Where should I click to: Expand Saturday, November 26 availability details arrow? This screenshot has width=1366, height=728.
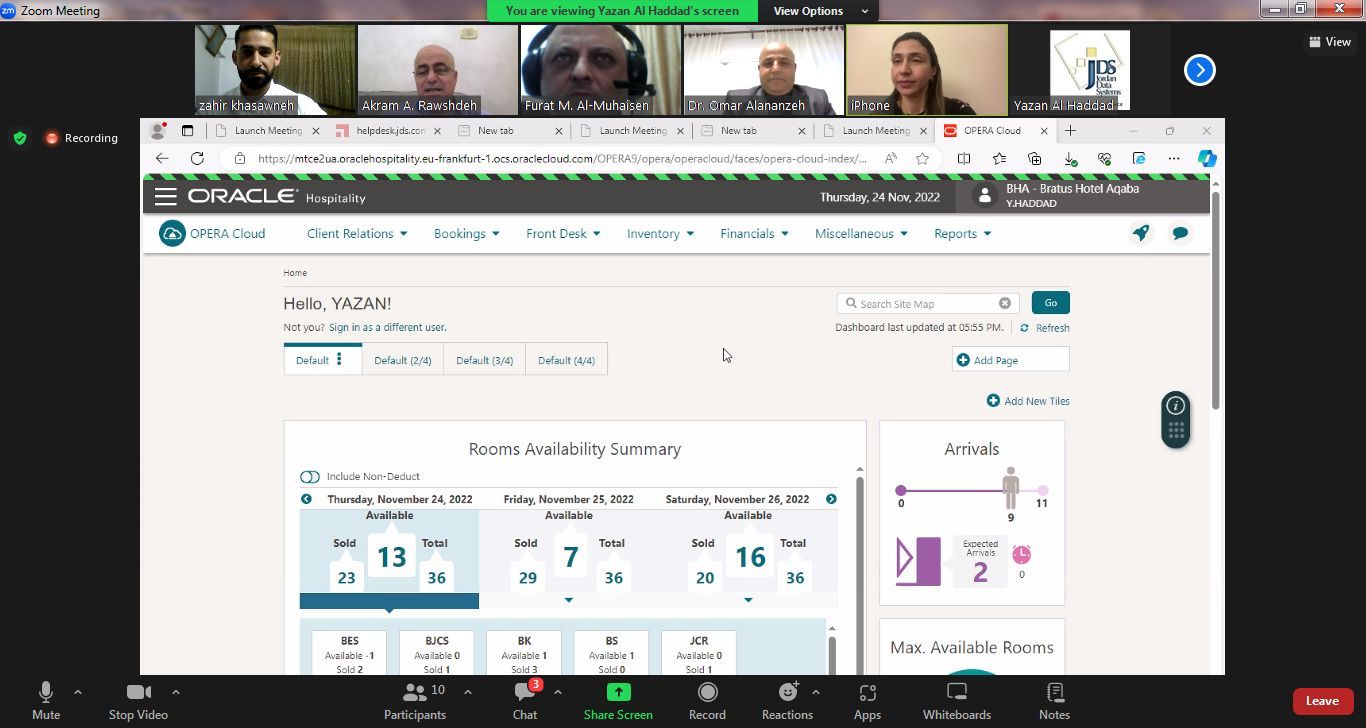[748, 600]
